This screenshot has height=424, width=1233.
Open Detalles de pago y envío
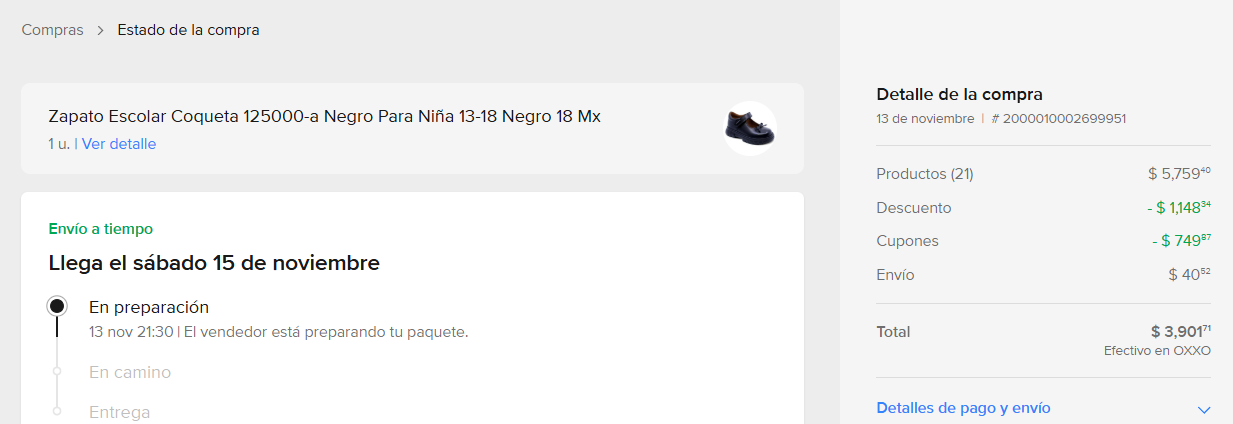[963, 408]
